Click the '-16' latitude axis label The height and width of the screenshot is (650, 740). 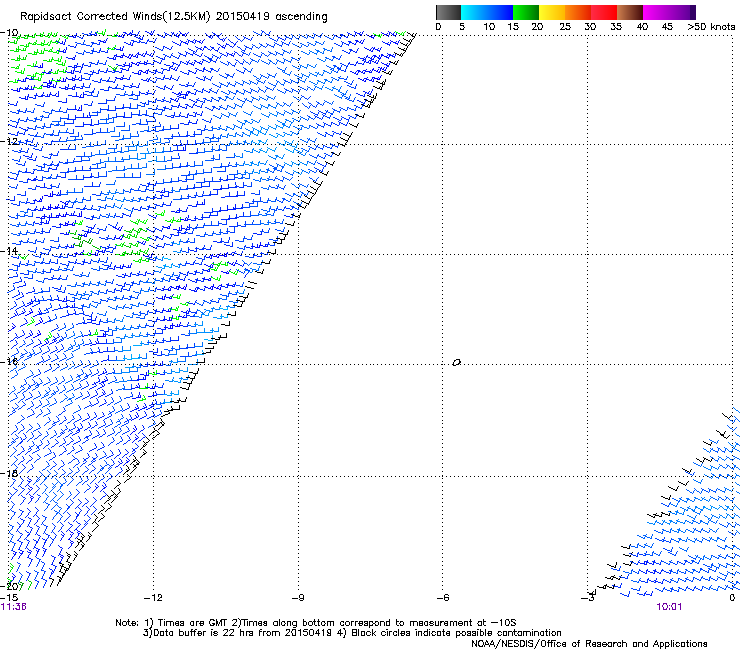(9, 362)
